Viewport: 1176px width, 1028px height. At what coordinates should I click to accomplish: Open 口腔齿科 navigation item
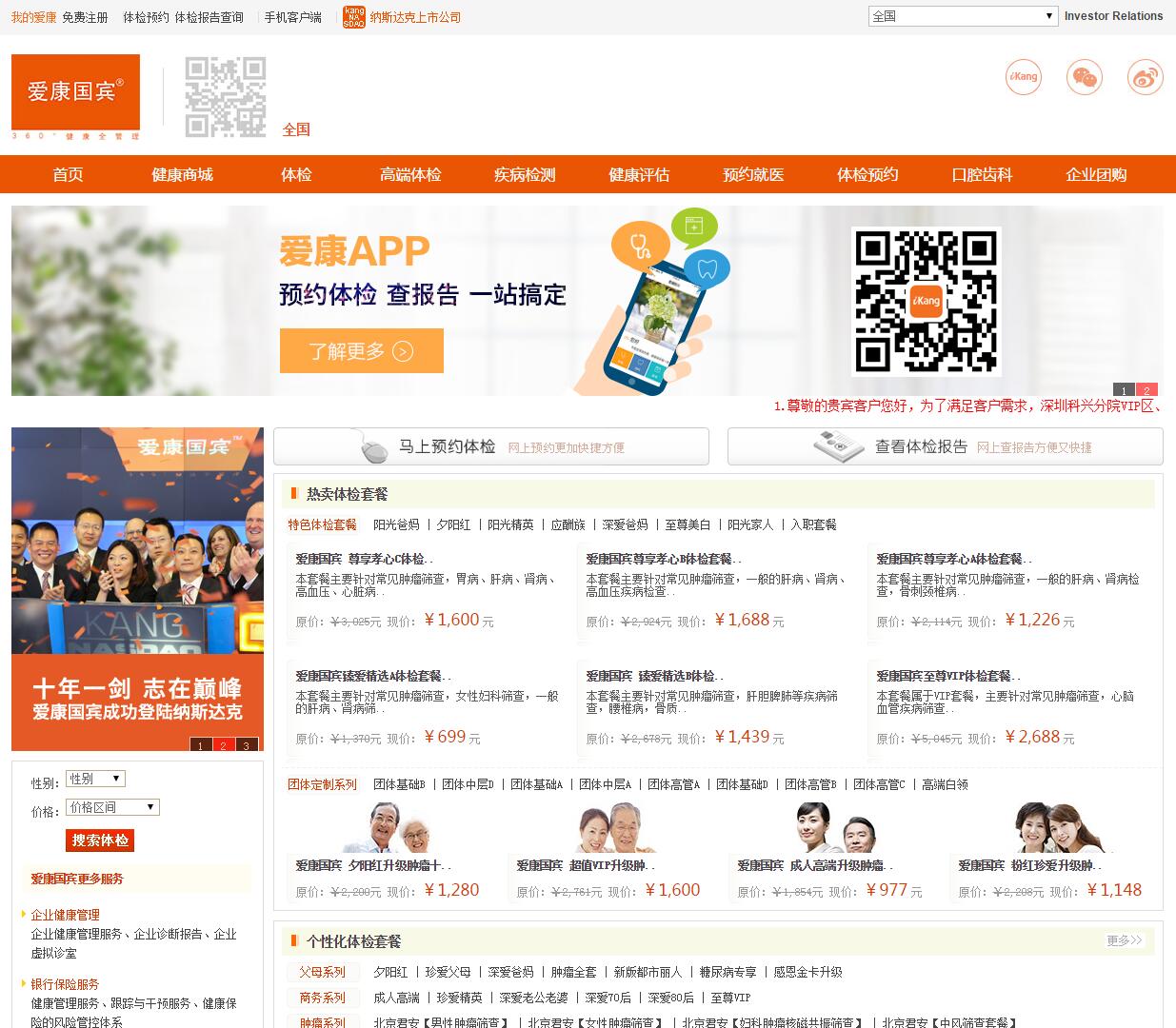(x=982, y=174)
